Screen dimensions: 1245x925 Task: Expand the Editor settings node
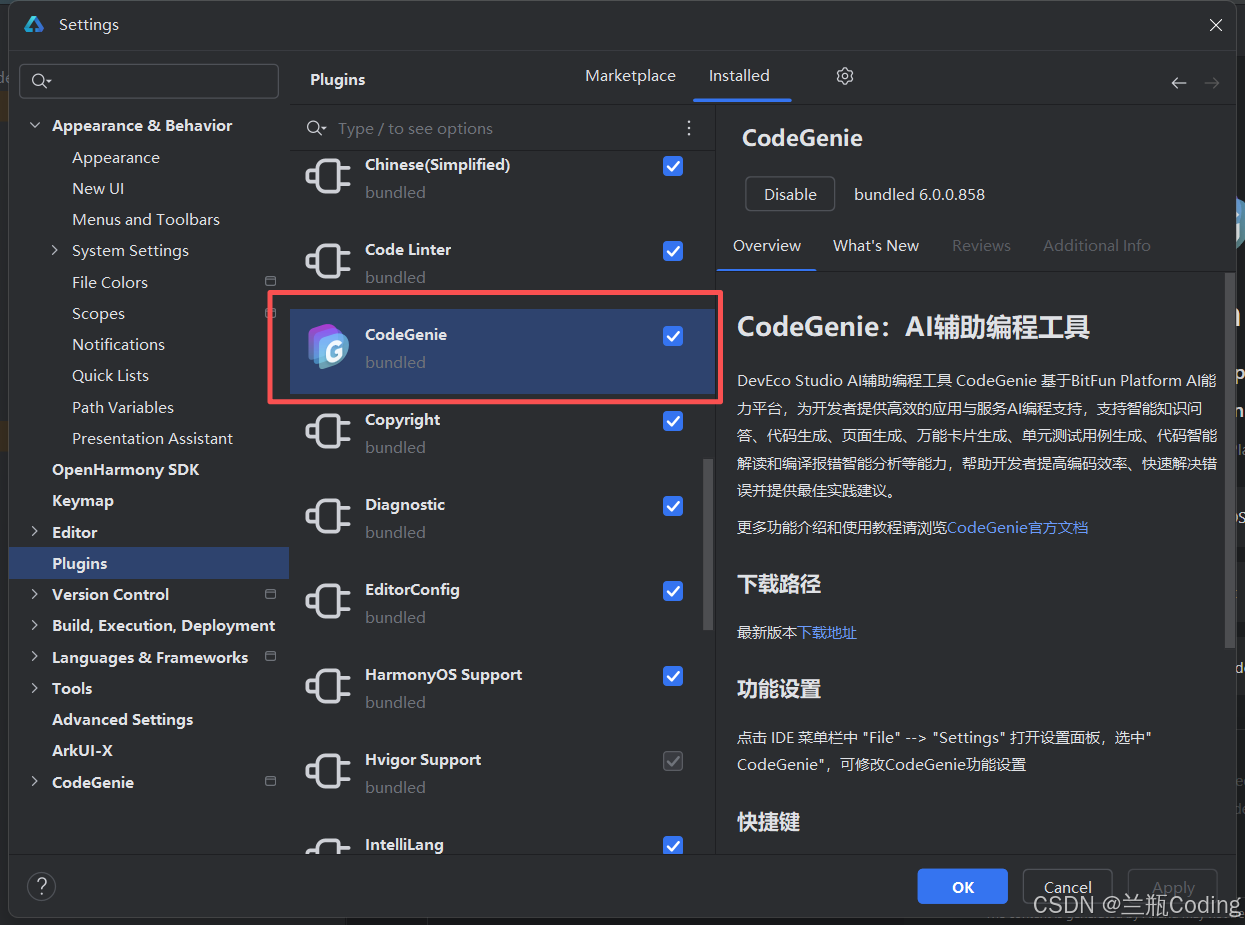click(x=35, y=532)
